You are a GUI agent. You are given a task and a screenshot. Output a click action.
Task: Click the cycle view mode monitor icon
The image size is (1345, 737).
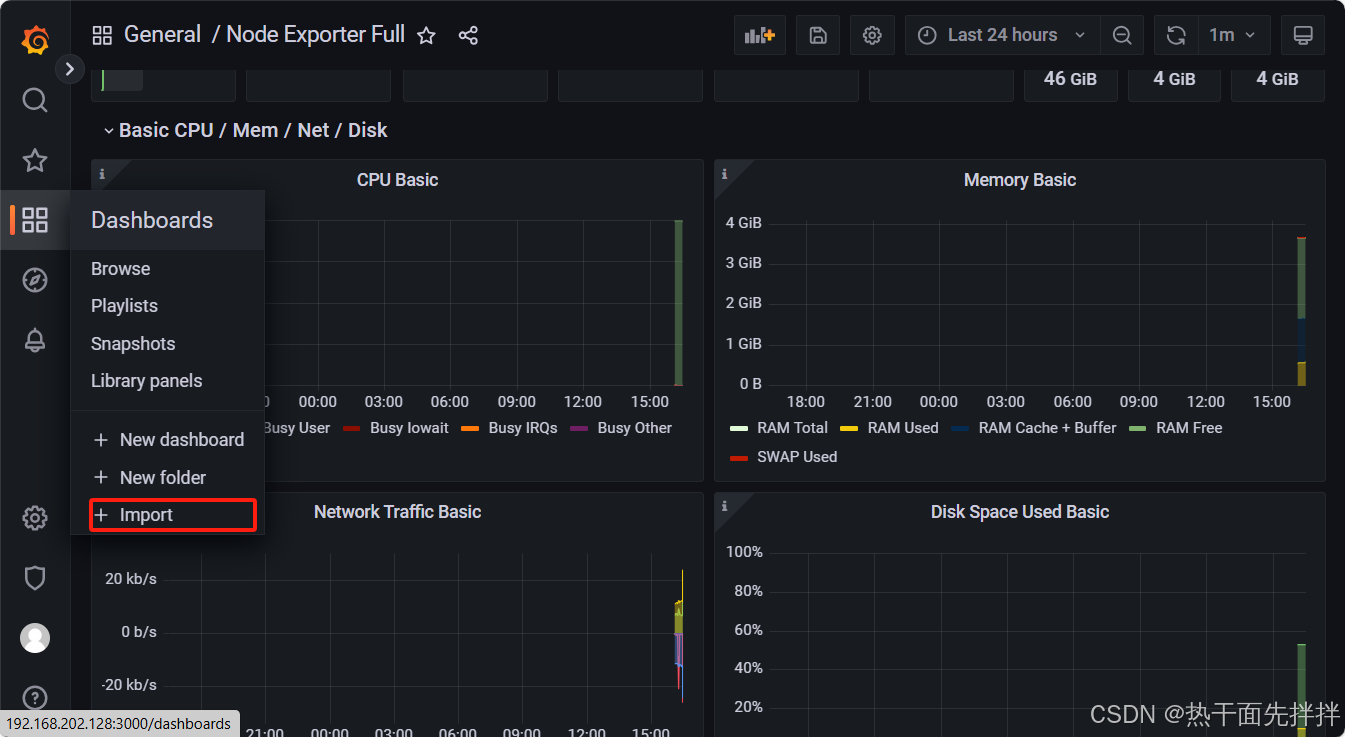(x=1303, y=35)
